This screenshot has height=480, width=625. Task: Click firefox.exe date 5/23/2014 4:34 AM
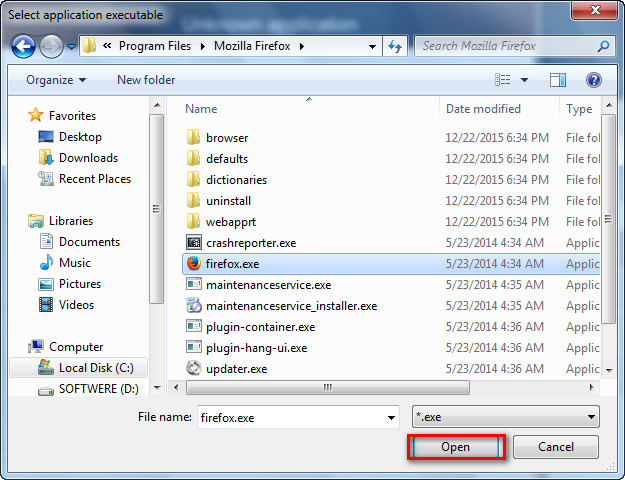pyautogui.click(x=494, y=264)
